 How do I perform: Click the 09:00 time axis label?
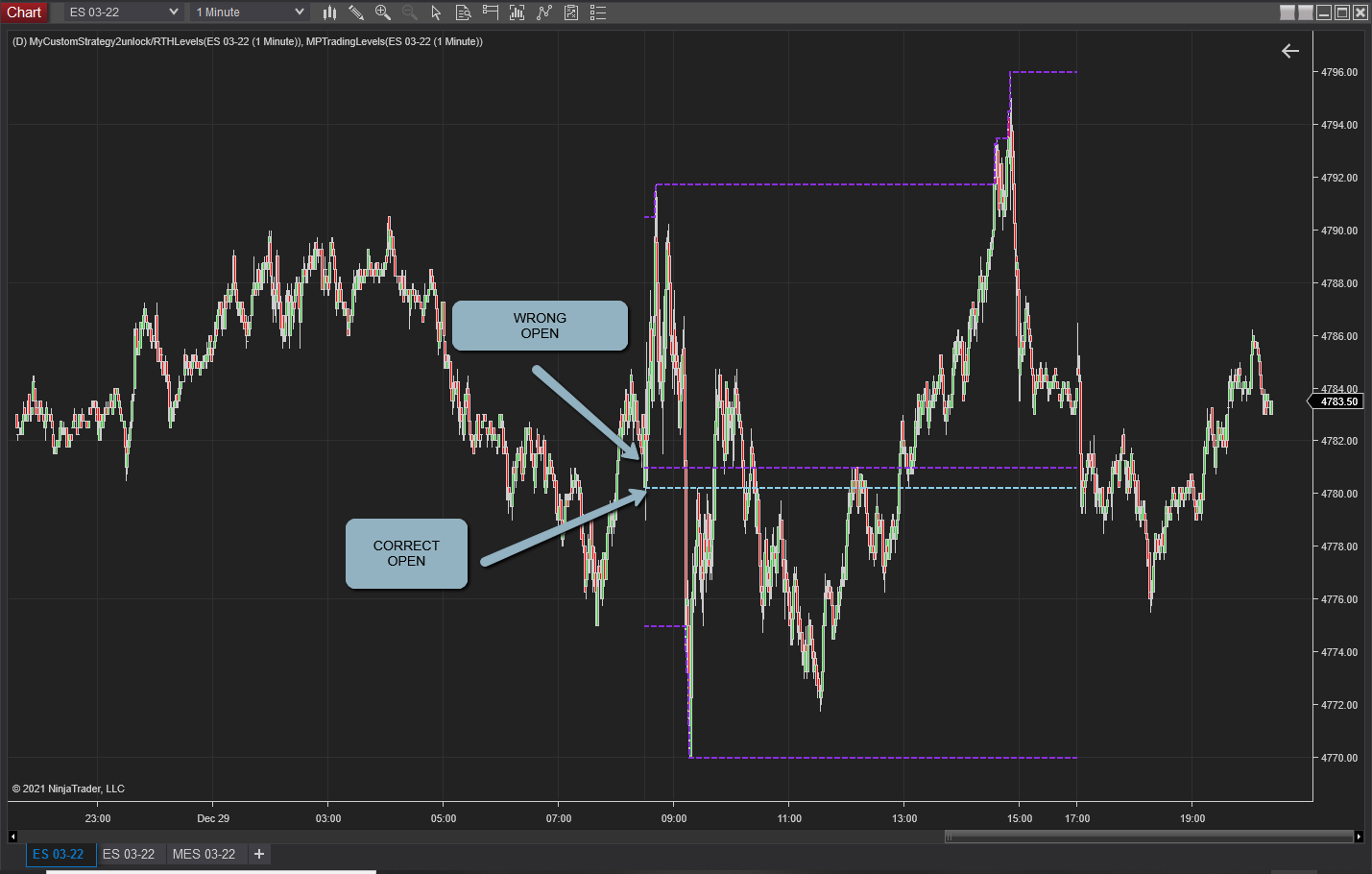(x=674, y=818)
